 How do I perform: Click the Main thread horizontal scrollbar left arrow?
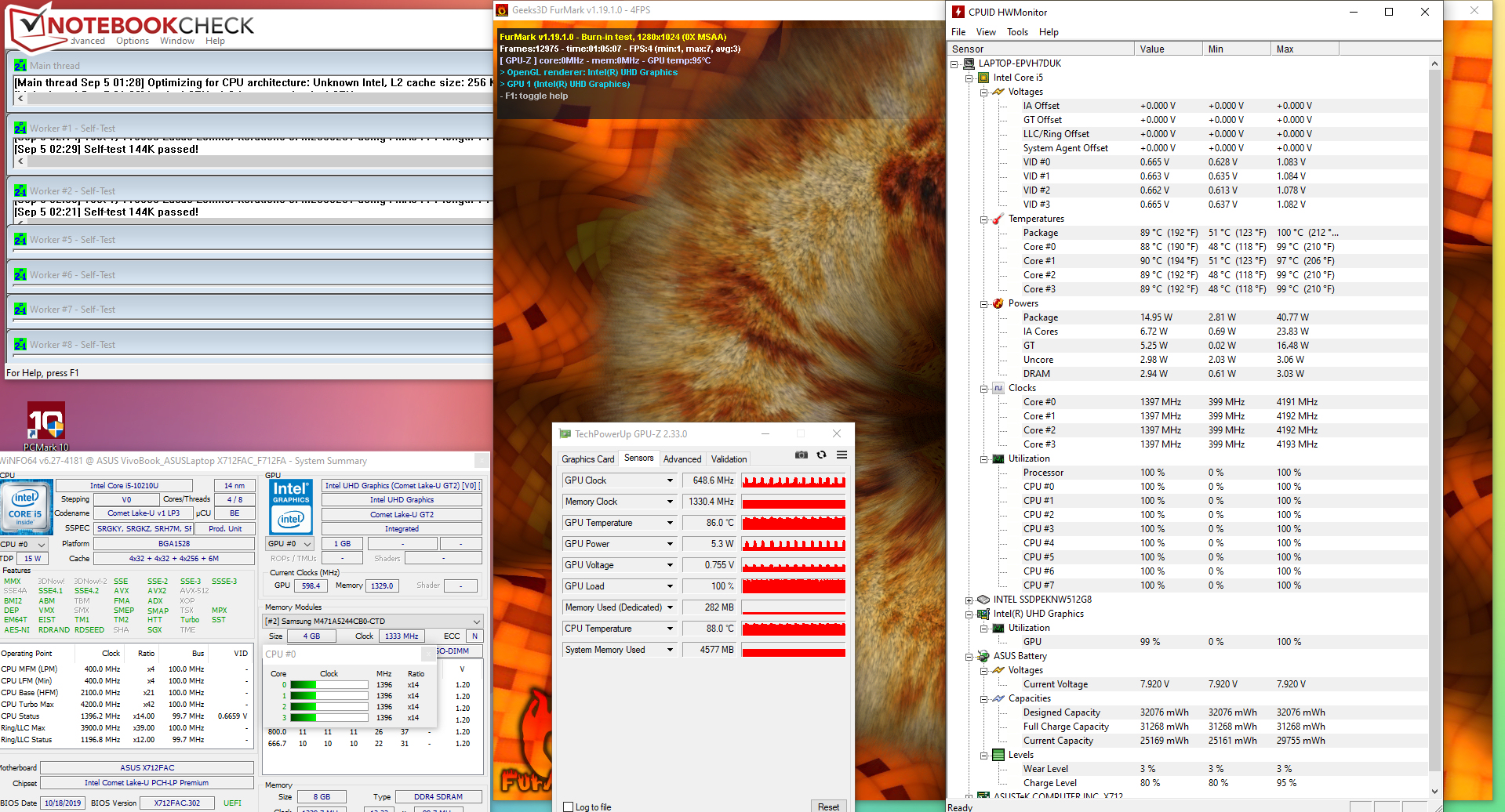(20, 99)
